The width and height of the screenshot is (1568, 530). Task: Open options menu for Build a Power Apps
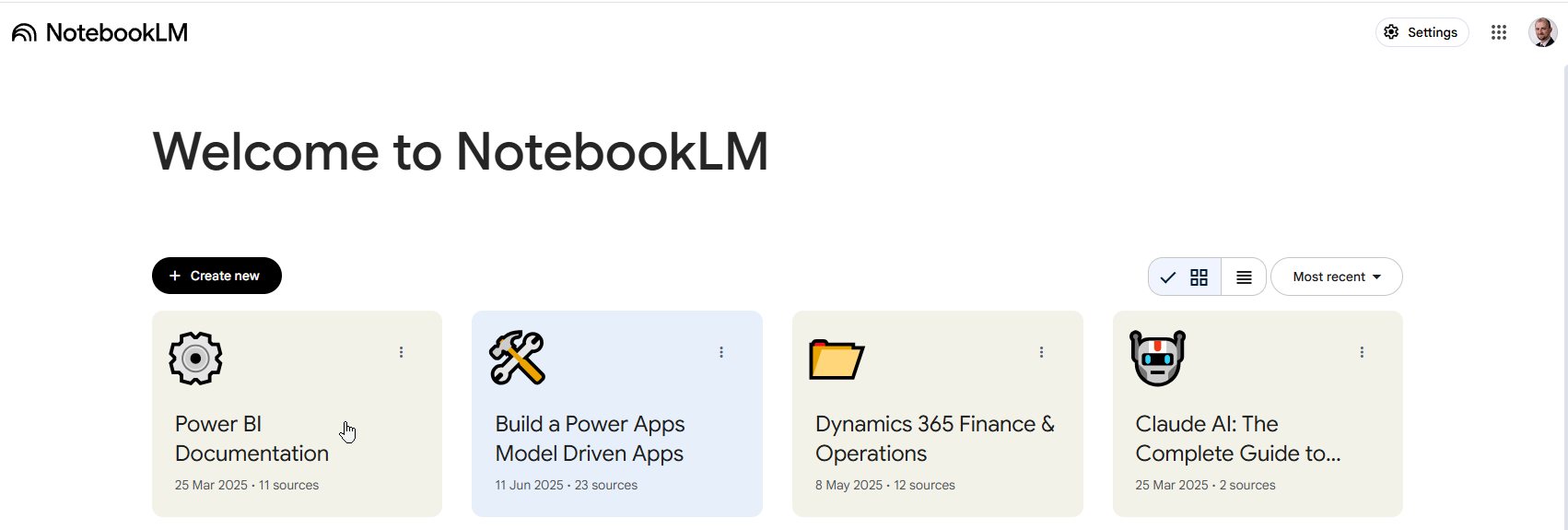click(721, 352)
